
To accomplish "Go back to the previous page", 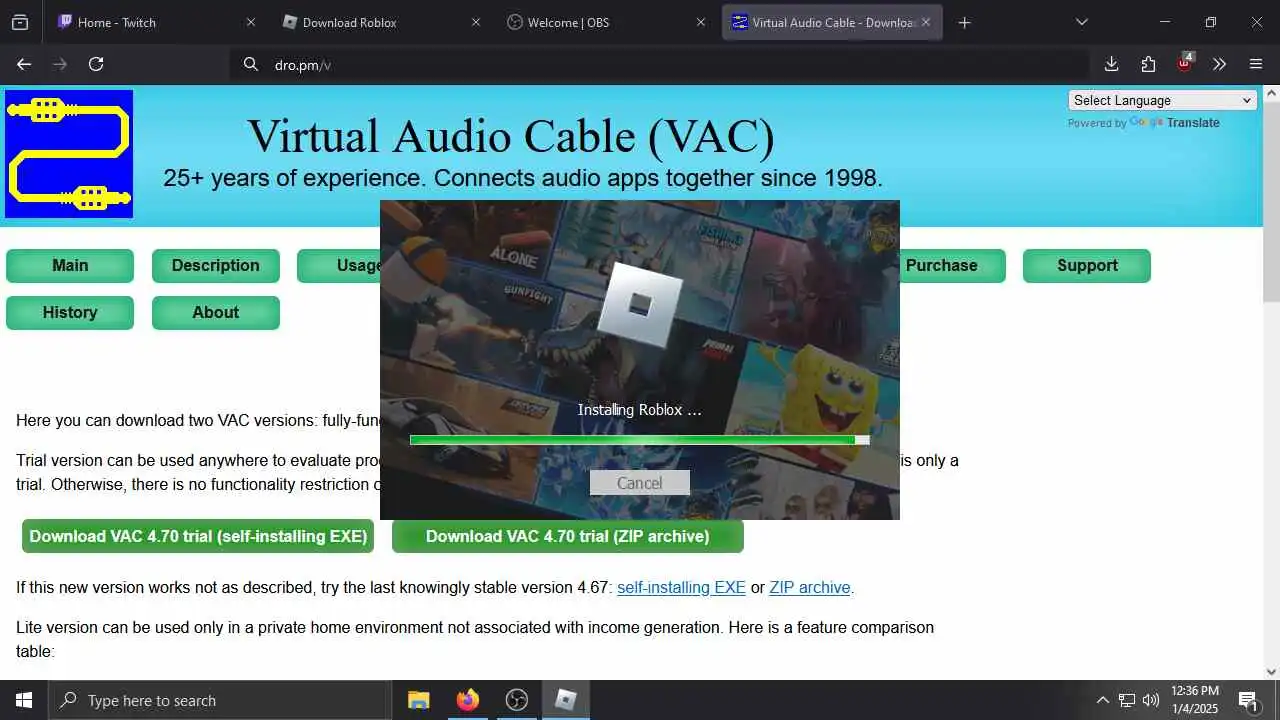I will pyautogui.click(x=24, y=64).
